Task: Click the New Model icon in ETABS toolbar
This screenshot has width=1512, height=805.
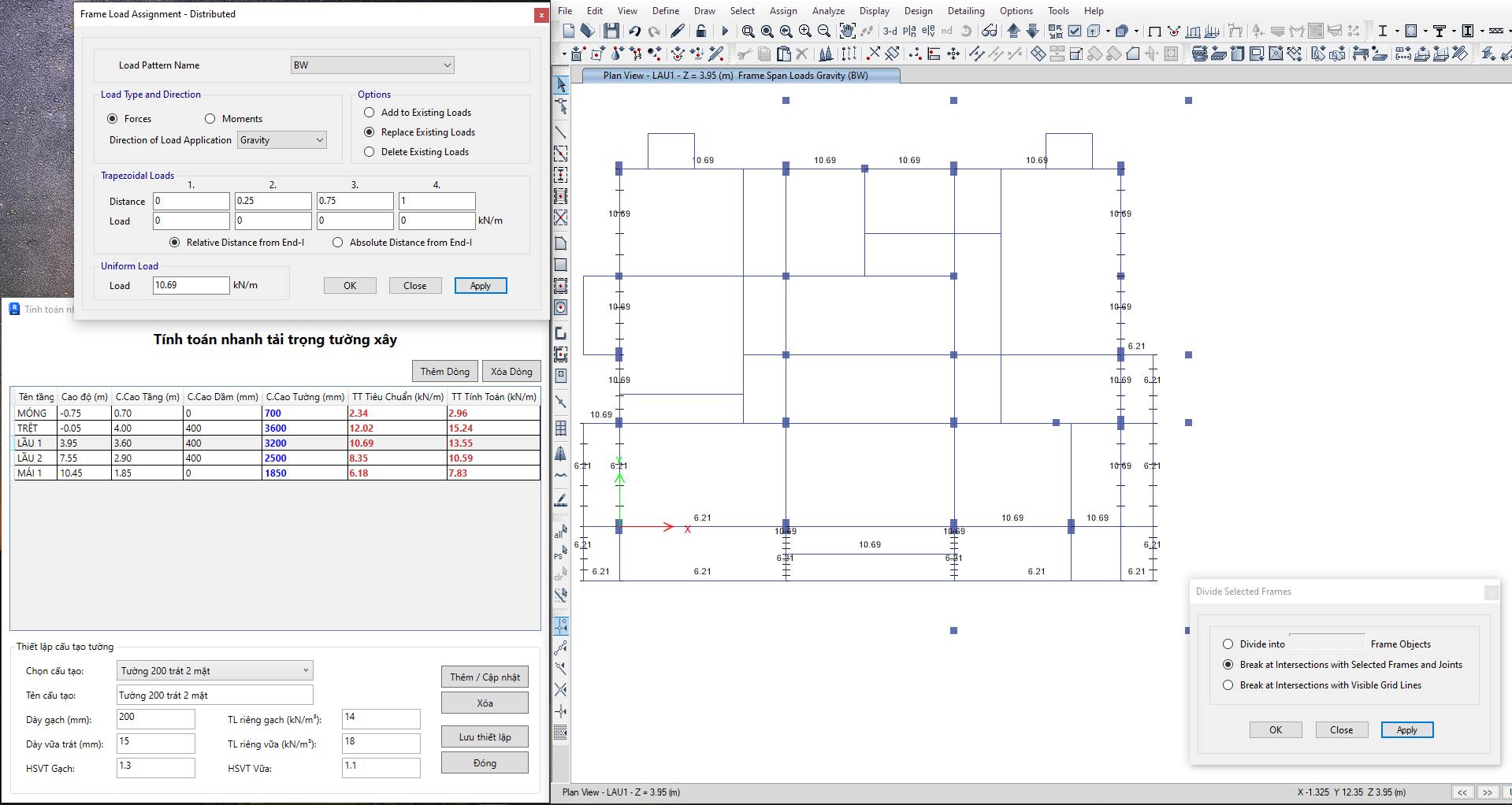Action: click(x=569, y=31)
